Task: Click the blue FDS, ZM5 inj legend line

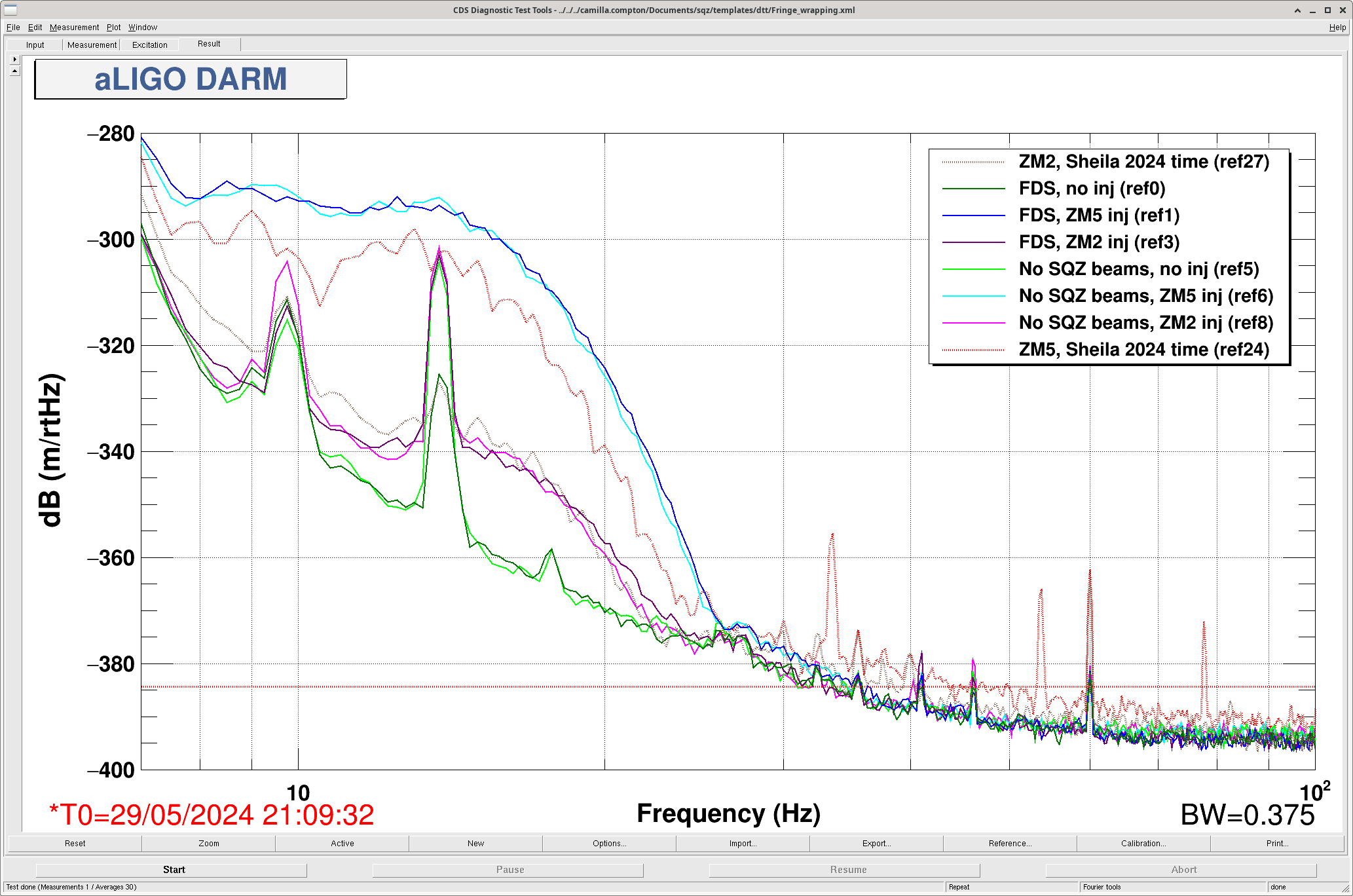Action: coord(973,215)
